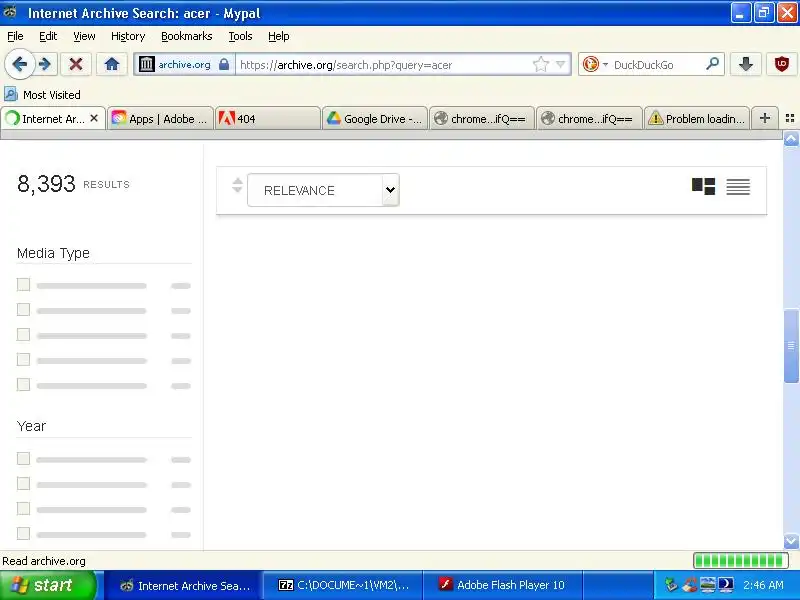This screenshot has height=600, width=800.
Task: Open the Bookmarks menu
Action: (x=187, y=36)
